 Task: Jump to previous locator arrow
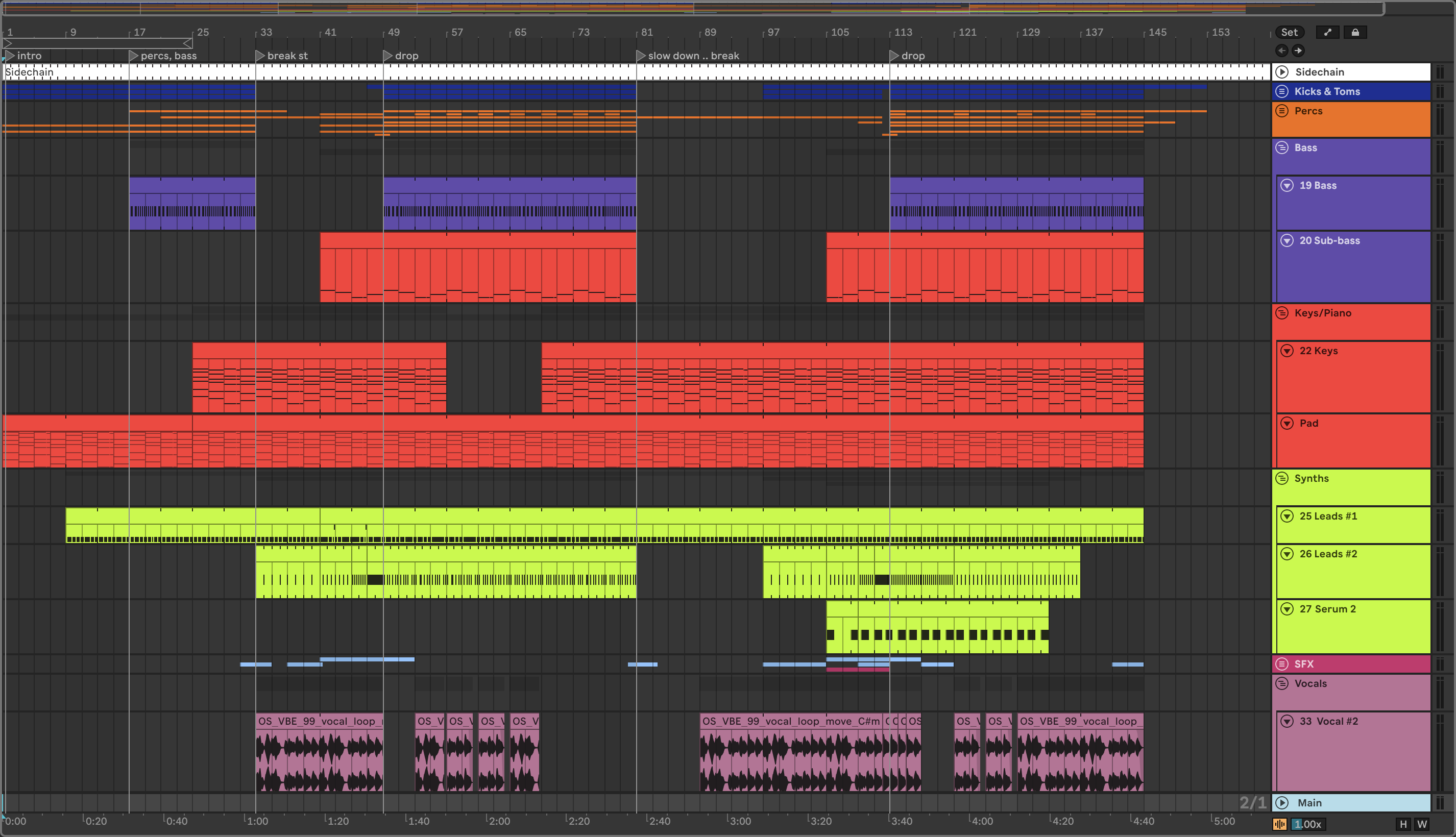point(1282,51)
